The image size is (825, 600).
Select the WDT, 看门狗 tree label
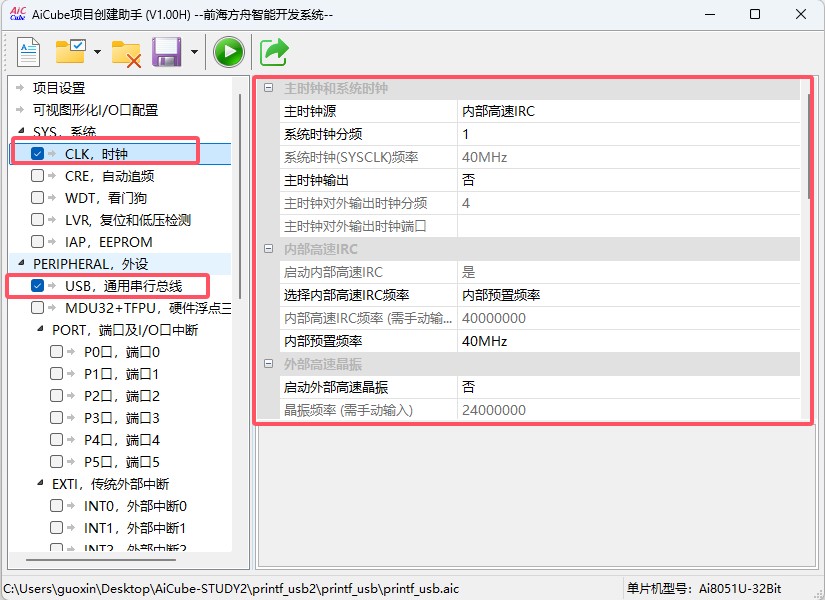tap(106, 198)
